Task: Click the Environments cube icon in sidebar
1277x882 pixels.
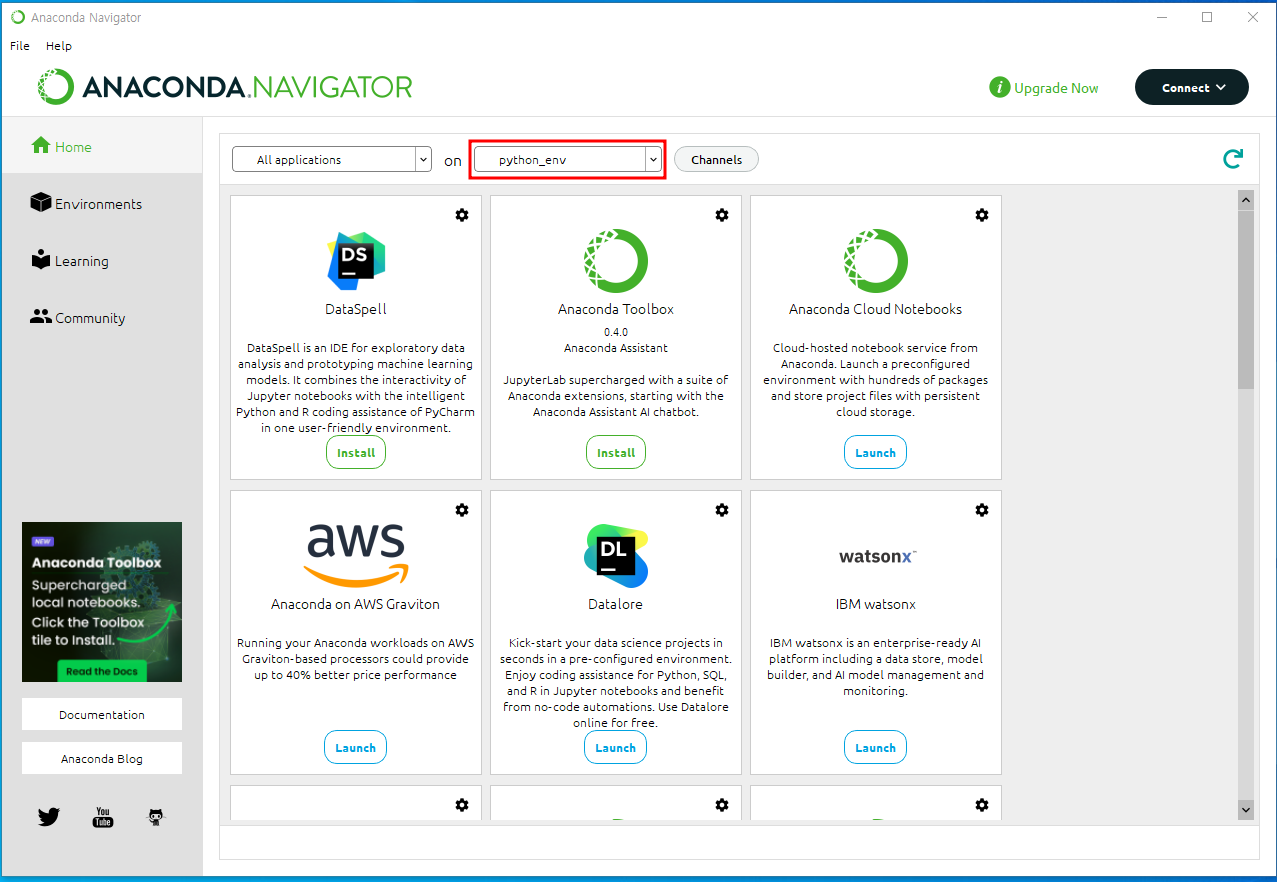Action: click(x=40, y=203)
